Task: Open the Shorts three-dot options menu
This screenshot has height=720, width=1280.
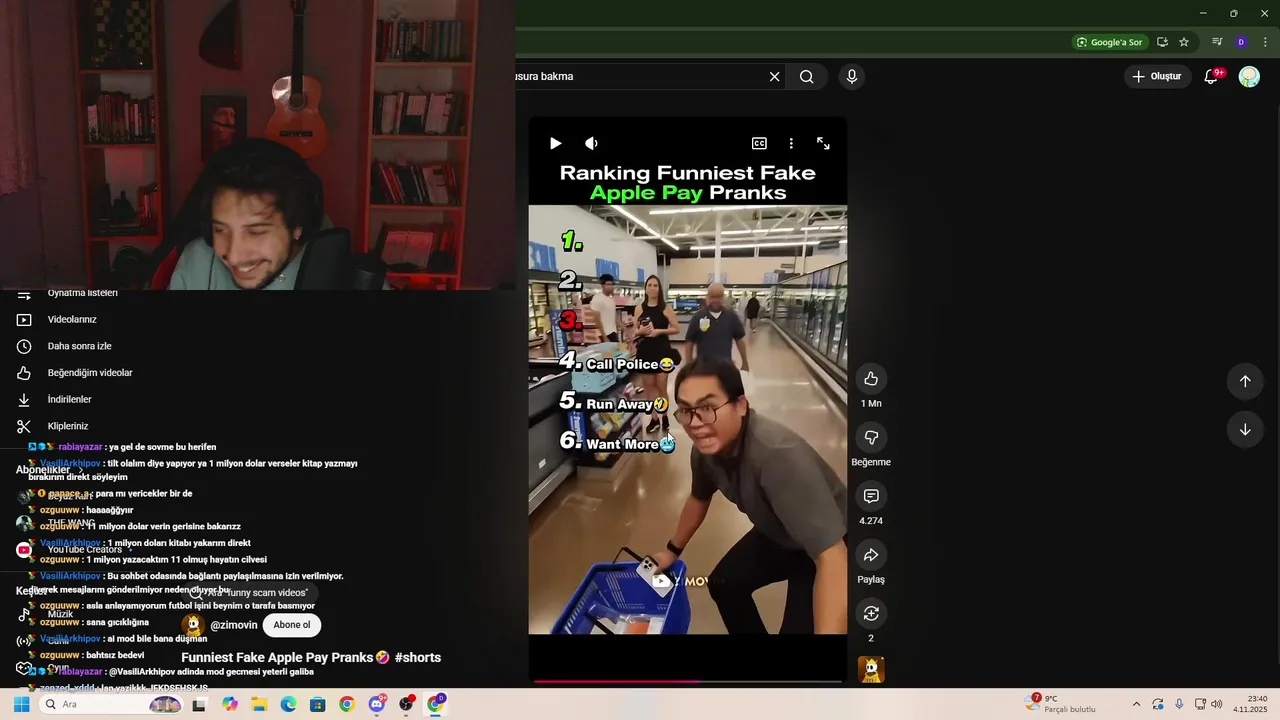Action: click(791, 143)
